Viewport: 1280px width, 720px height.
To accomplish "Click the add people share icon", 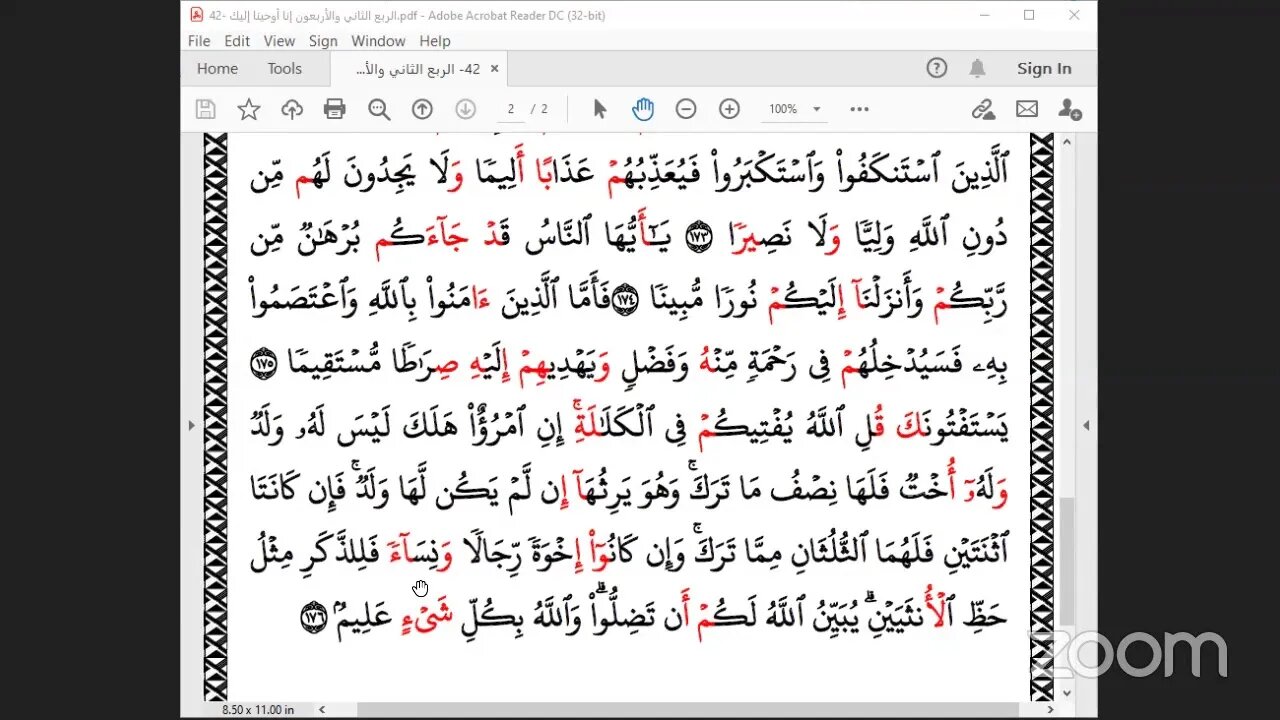I will tap(1070, 109).
